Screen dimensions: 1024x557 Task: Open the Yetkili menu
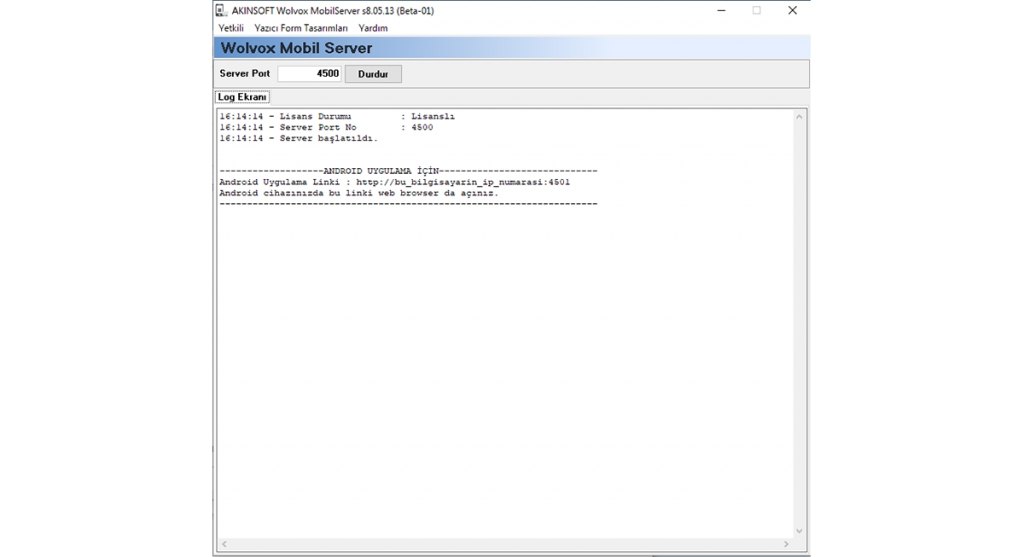[x=231, y=28]
